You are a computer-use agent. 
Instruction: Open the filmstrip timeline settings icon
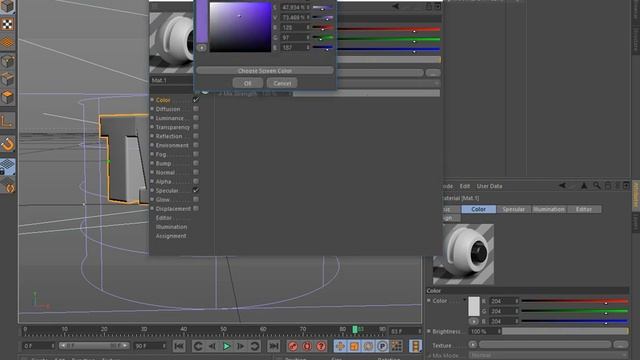tap(416, 346)
